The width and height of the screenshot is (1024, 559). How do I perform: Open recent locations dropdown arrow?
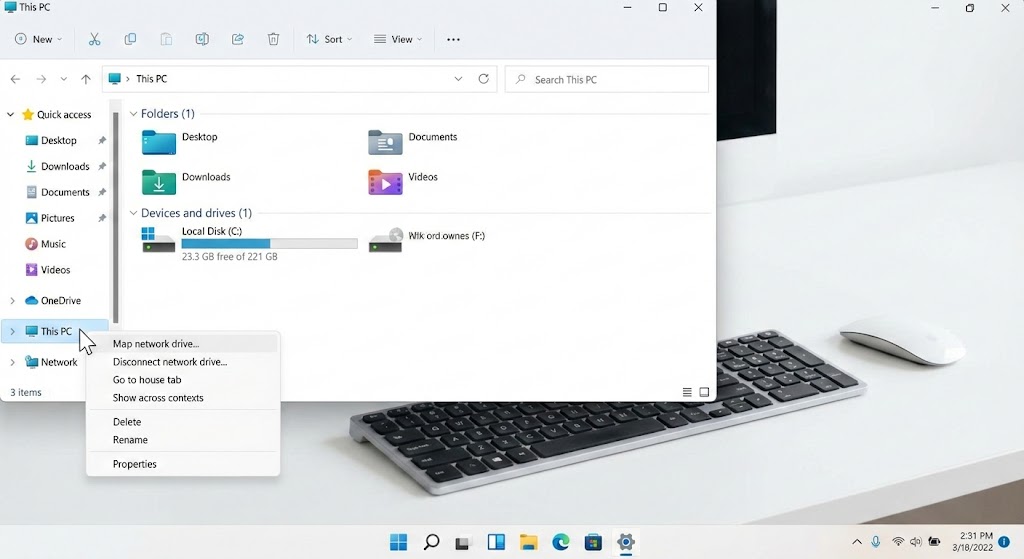point(63,79)
